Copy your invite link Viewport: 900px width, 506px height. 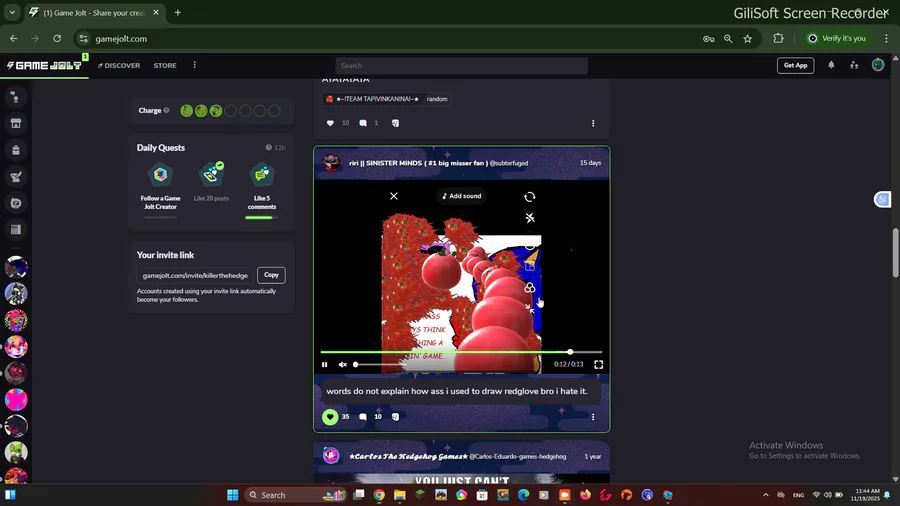[271, 275]
